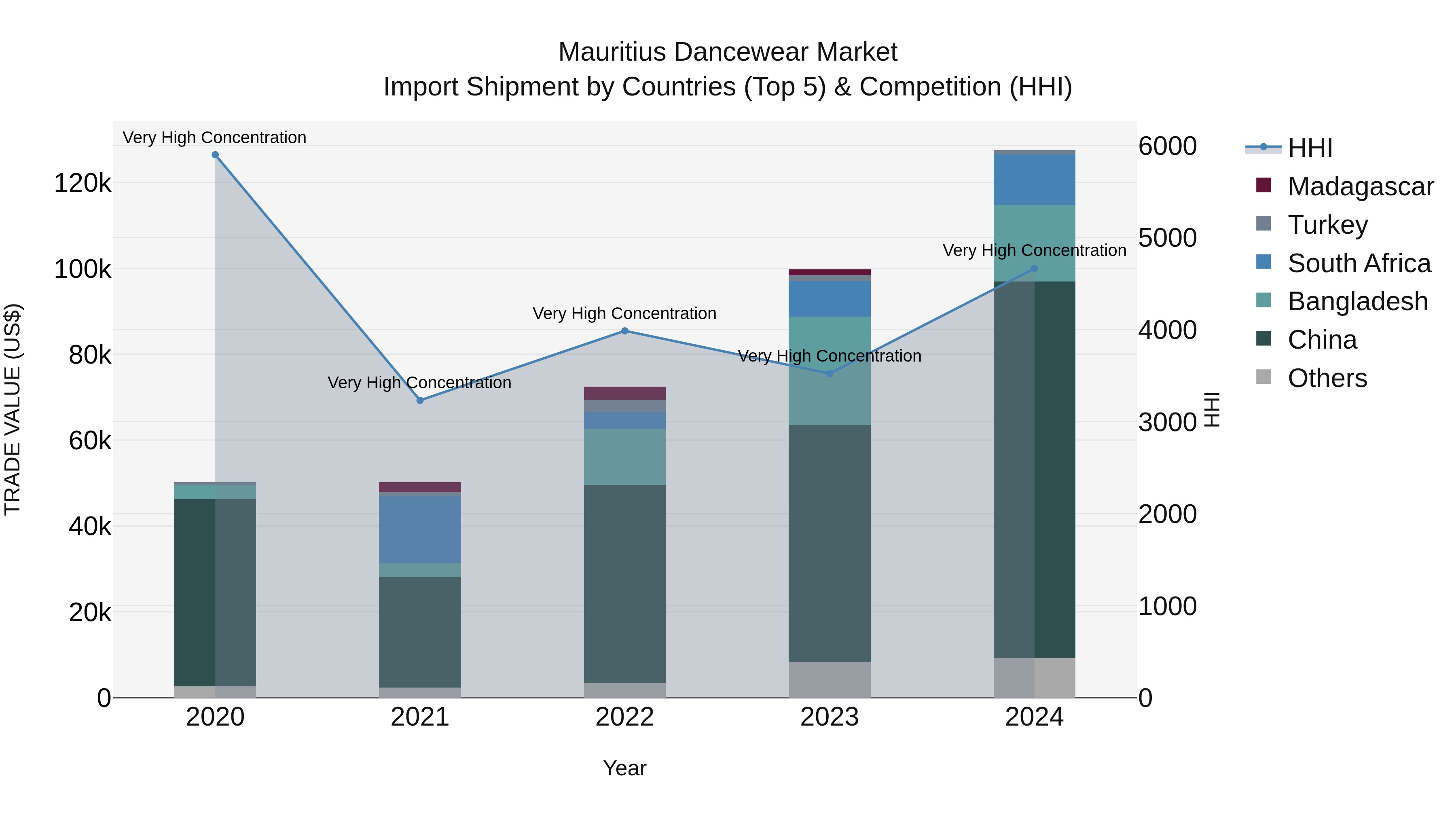Toggle the HHI legend entry
This screenshot has height=819, width=1456.
pyautogui.click(x=1289, y=148)
